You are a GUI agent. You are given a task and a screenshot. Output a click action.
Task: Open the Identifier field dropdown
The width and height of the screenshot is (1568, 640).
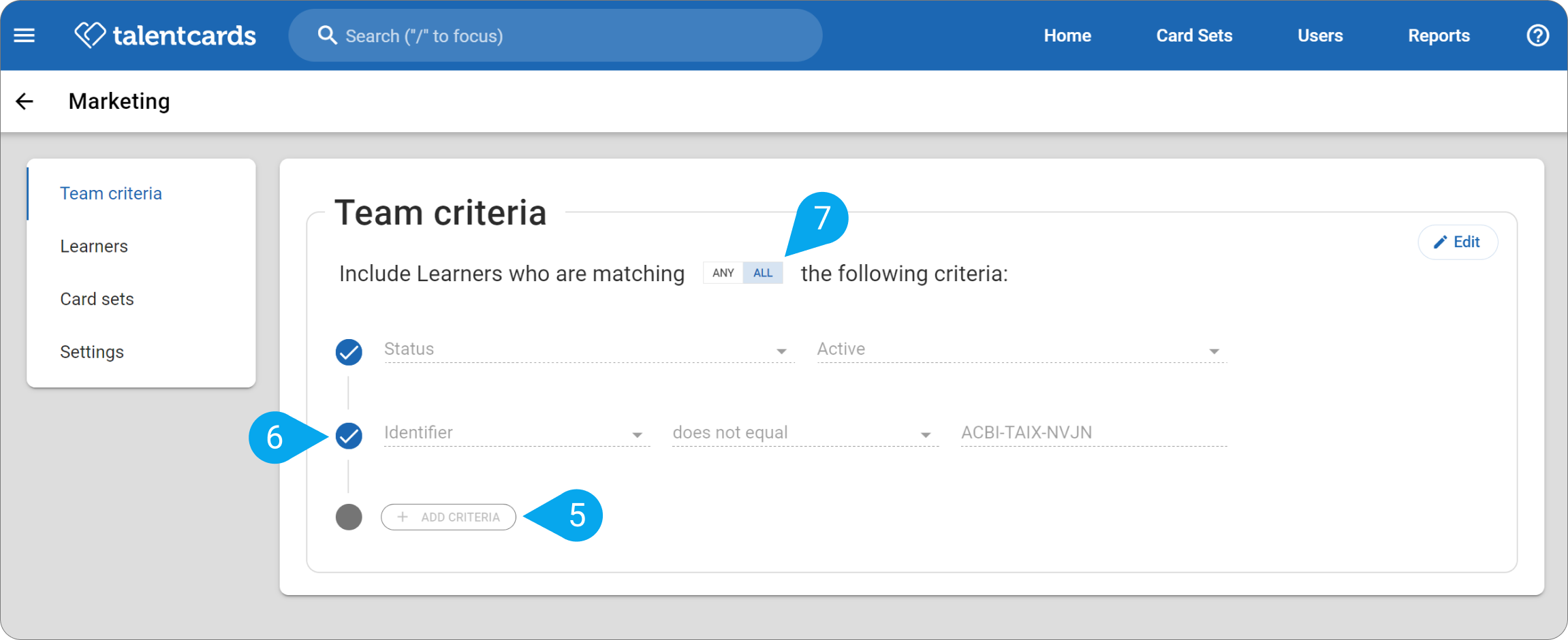(517, 433)
